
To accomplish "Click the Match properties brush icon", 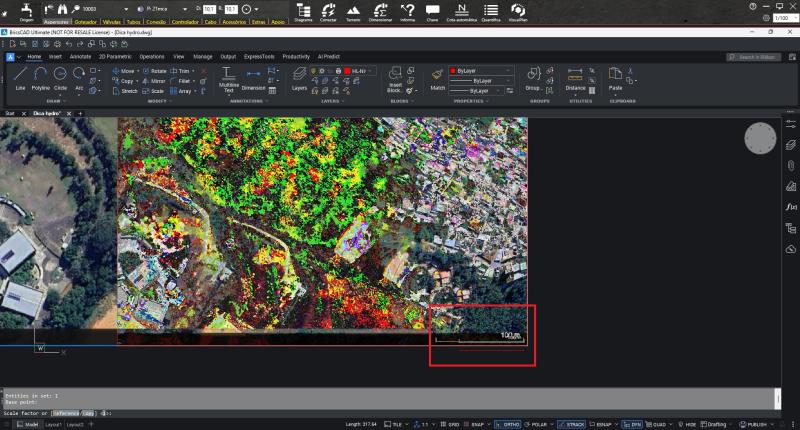I will (x=437, y=76).
